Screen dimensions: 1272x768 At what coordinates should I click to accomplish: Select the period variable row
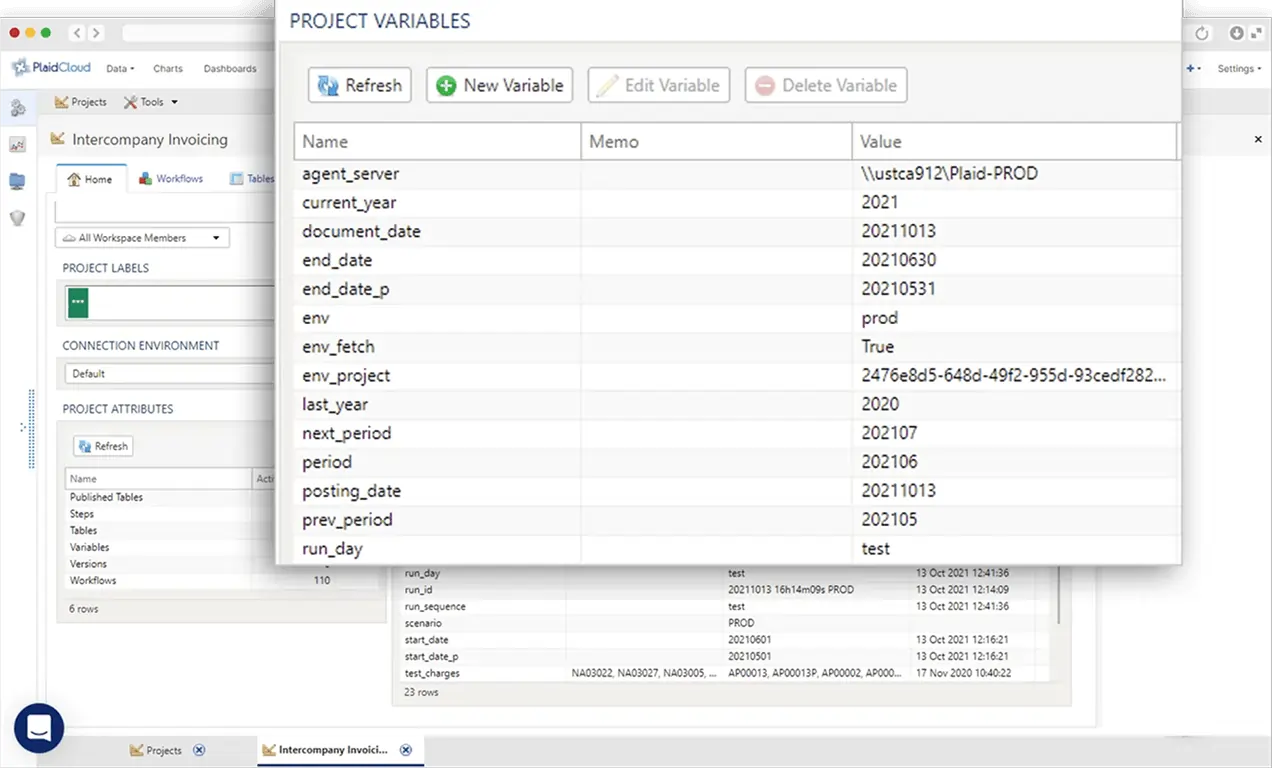pyautogui.click(x=737, y=463)
